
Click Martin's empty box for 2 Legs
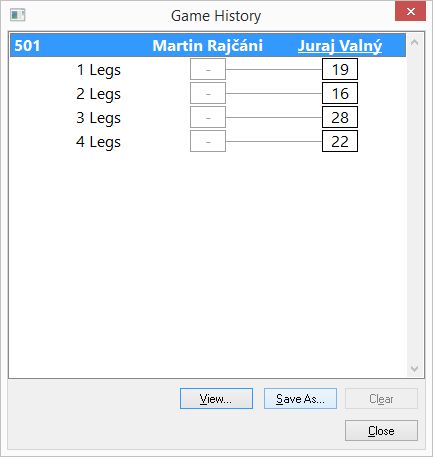tap(208, 93)
